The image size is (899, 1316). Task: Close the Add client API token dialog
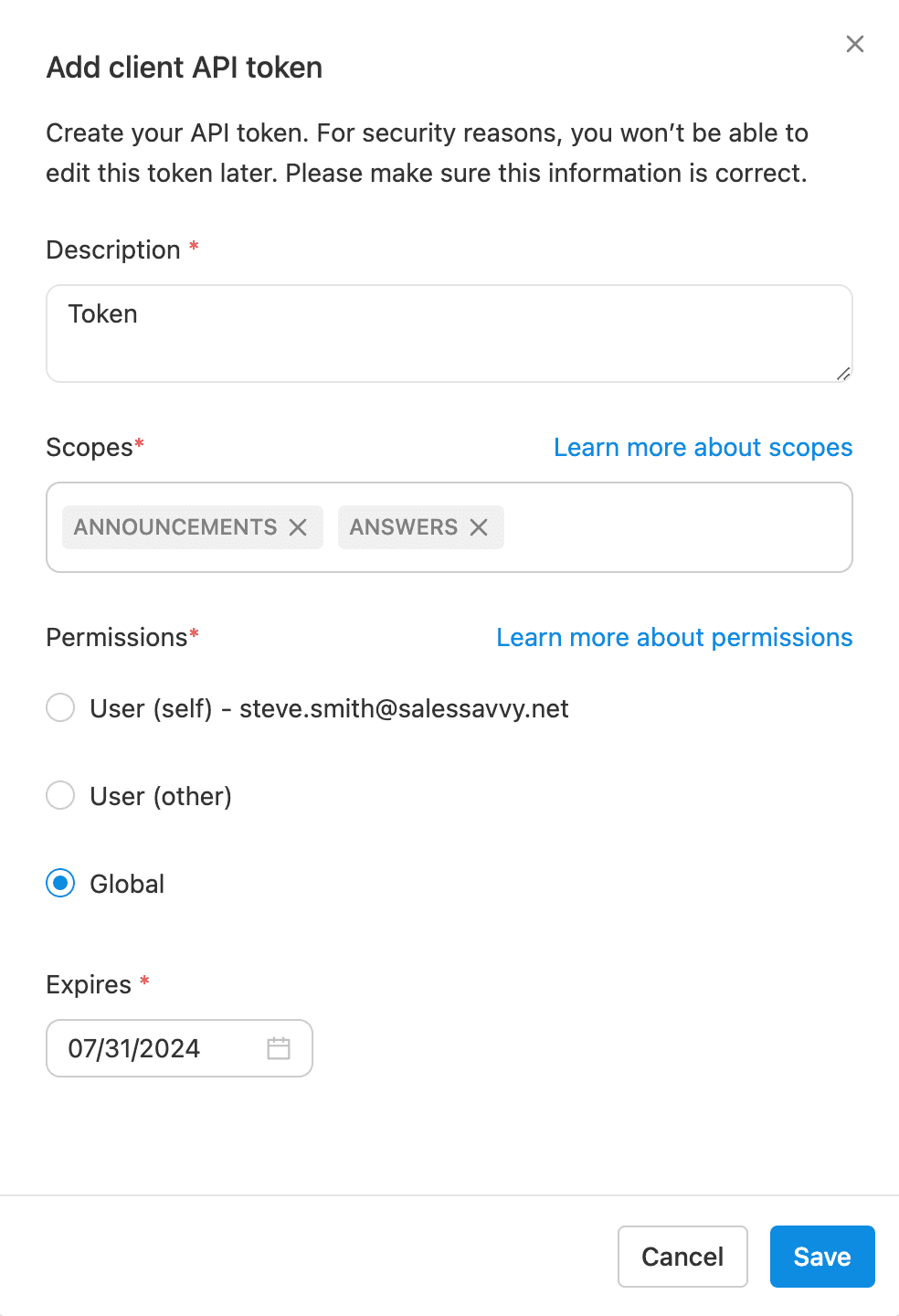tap(854, 44)
